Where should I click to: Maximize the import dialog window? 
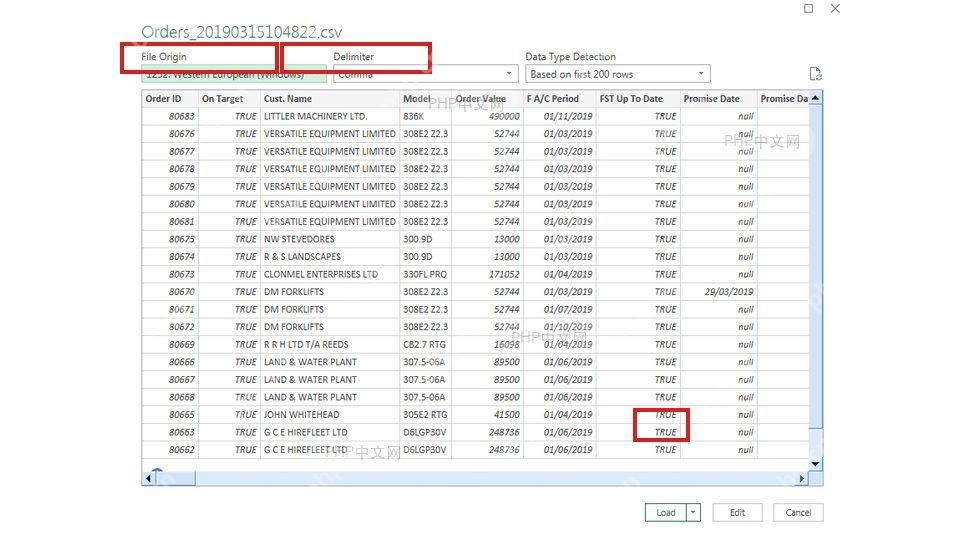click(808, 9)
